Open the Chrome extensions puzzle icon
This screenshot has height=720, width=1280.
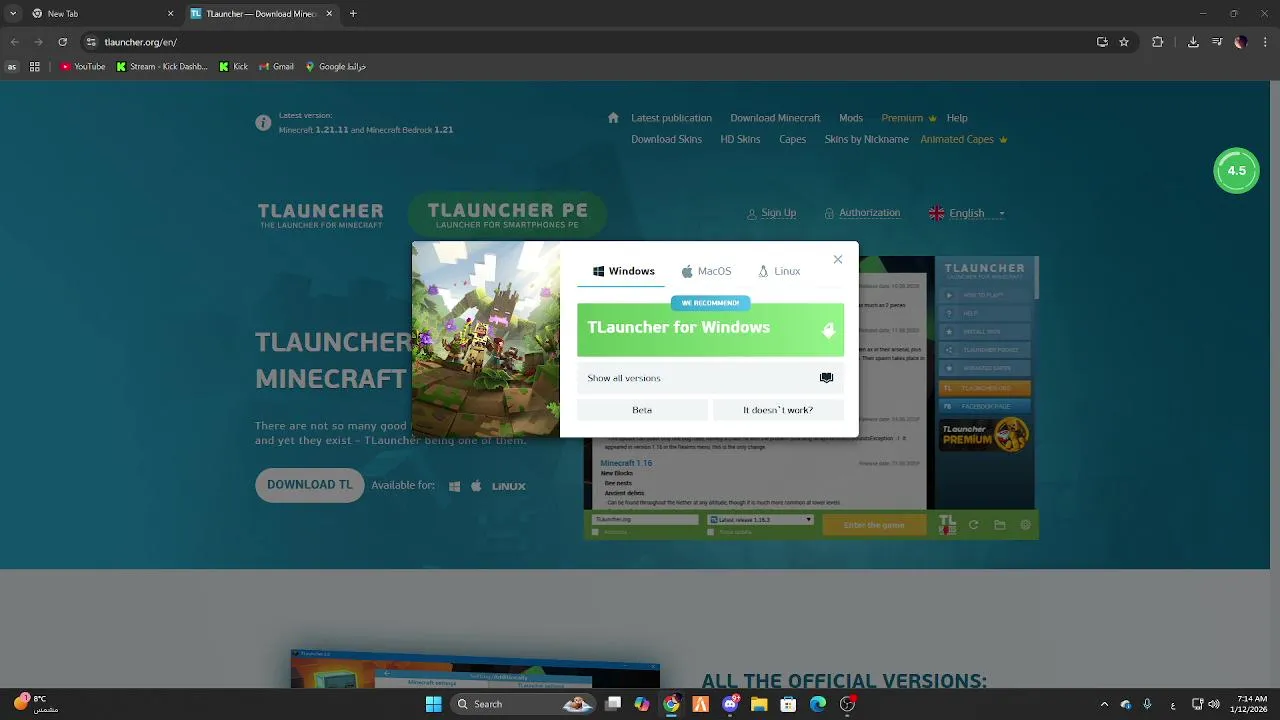click(x=1158, y=42)
